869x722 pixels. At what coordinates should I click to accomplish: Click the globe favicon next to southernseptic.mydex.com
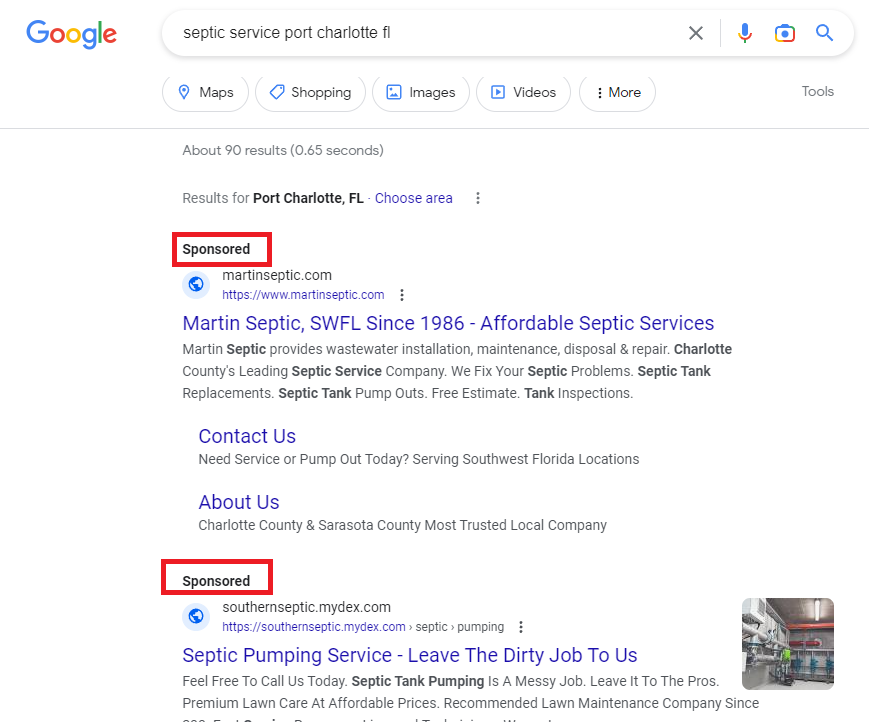coord(196,616)
